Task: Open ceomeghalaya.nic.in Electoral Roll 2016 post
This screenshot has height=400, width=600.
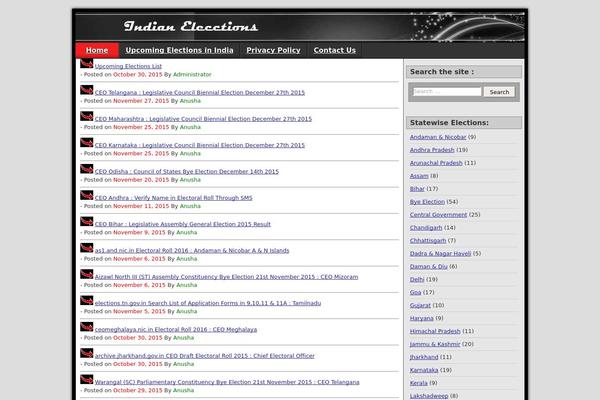Action: (x=176, y=330)
